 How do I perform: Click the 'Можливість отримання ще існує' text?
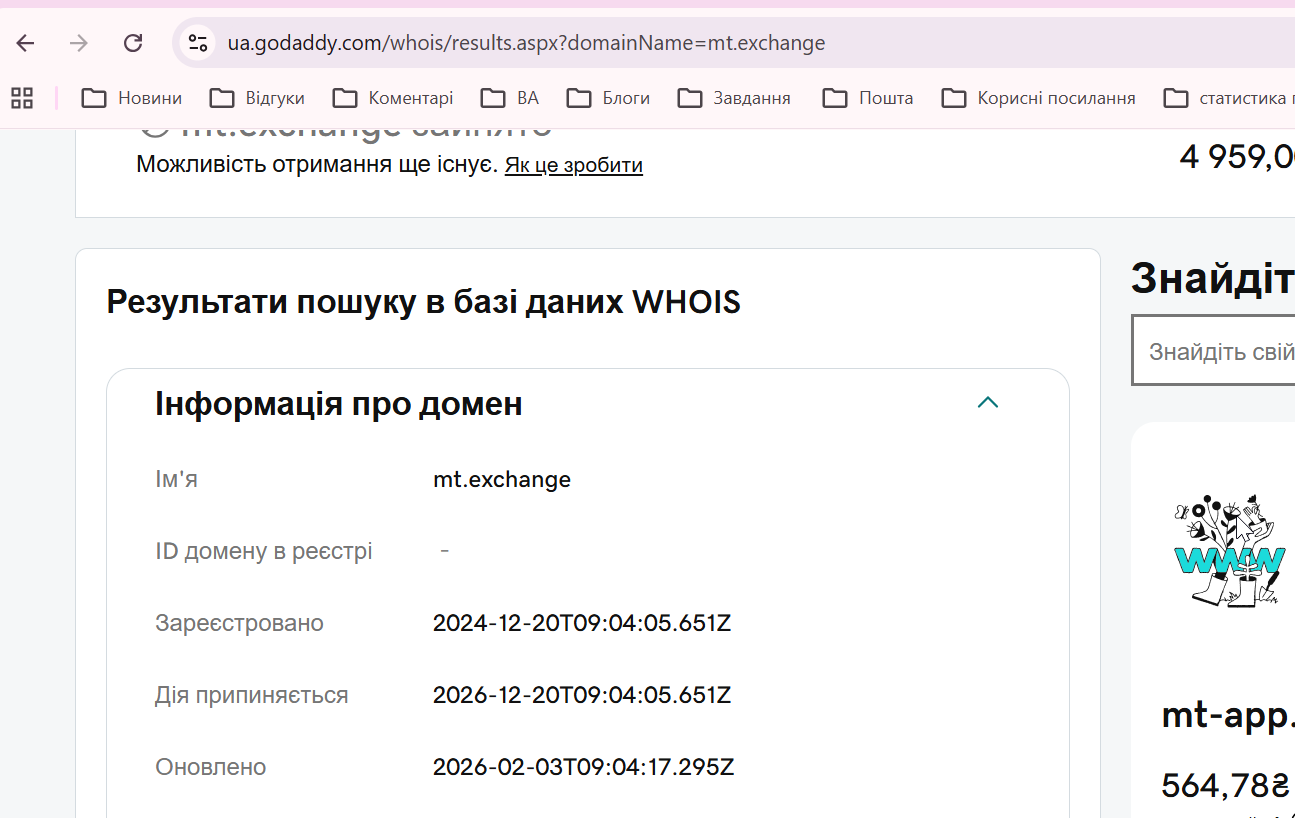tap(317, 165)
